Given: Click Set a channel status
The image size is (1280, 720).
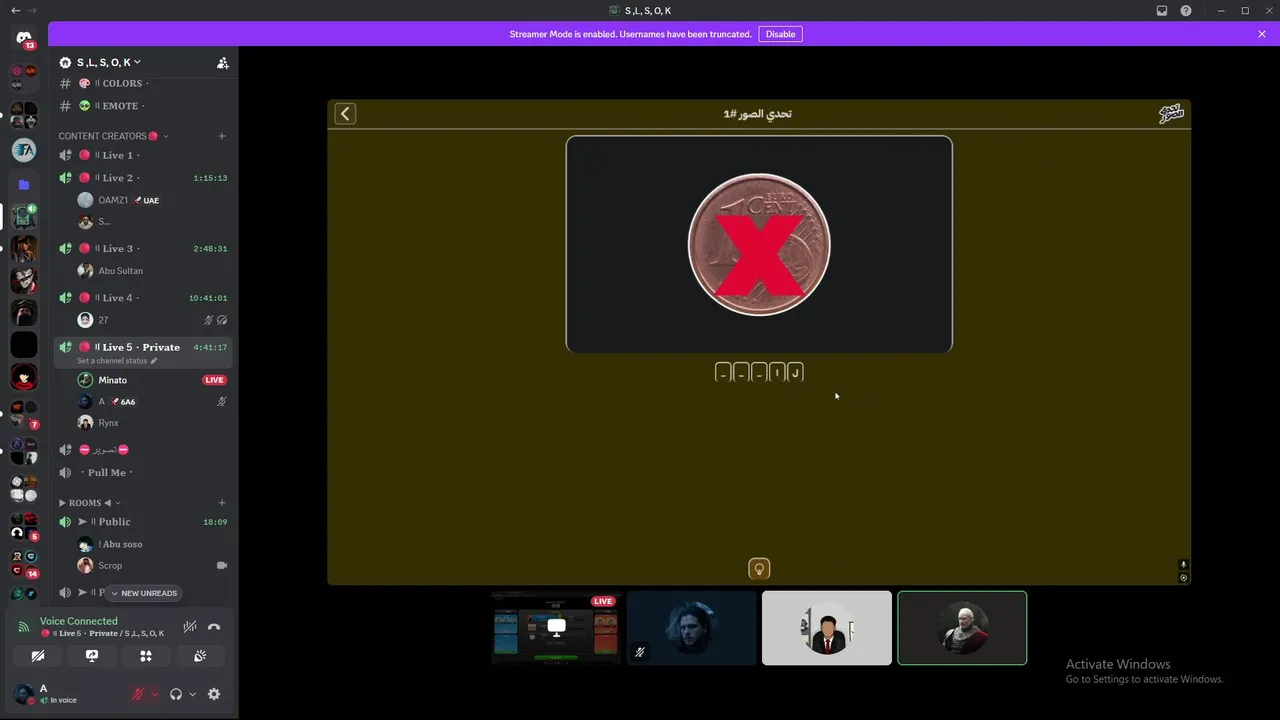Looking at the screenshot, I should click(117, 361).
